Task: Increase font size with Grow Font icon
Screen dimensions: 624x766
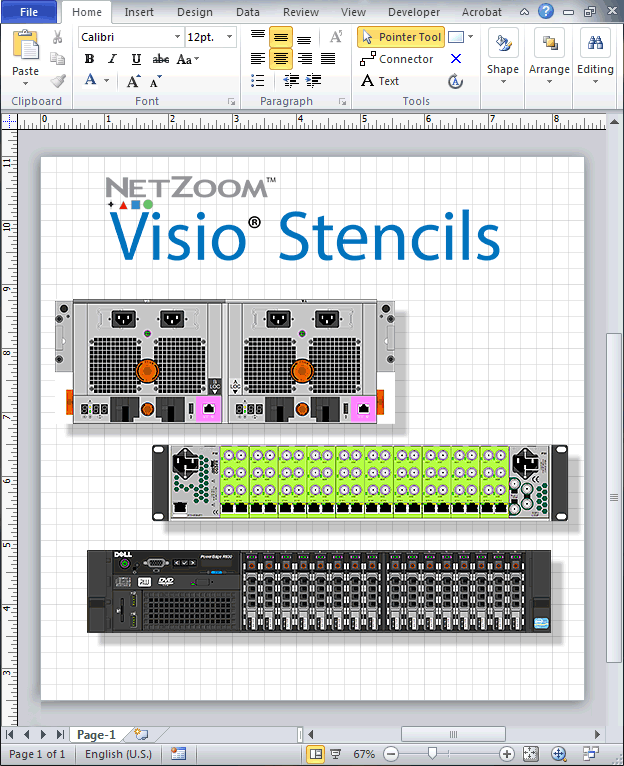Action: pos(133,81)
